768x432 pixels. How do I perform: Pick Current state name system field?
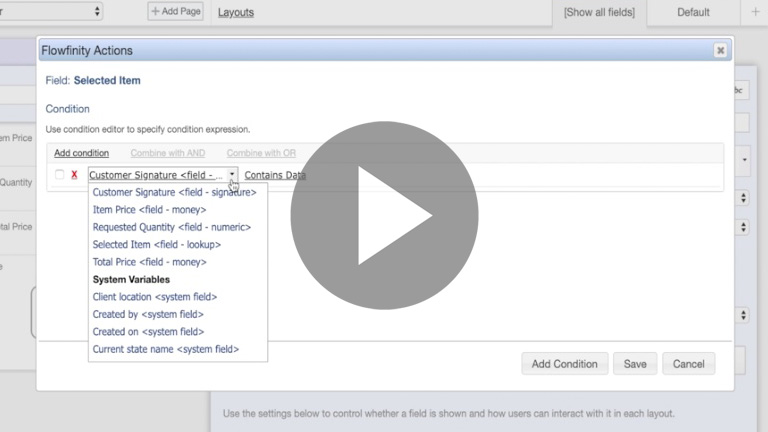(x=165, y=349)
